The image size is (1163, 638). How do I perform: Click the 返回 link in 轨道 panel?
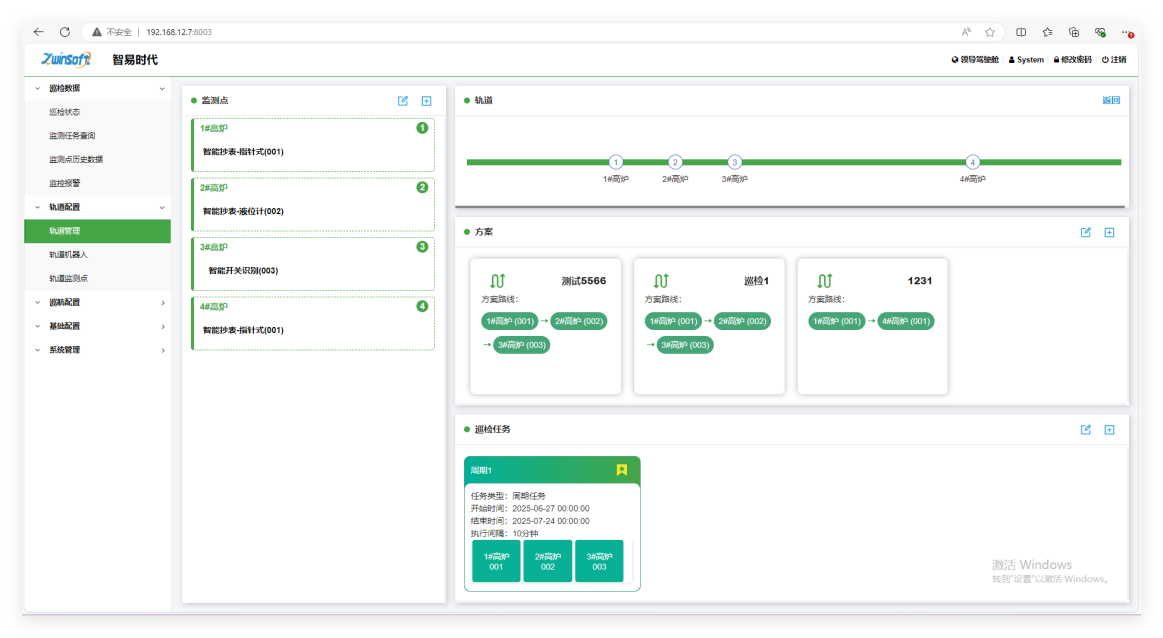1110,100
